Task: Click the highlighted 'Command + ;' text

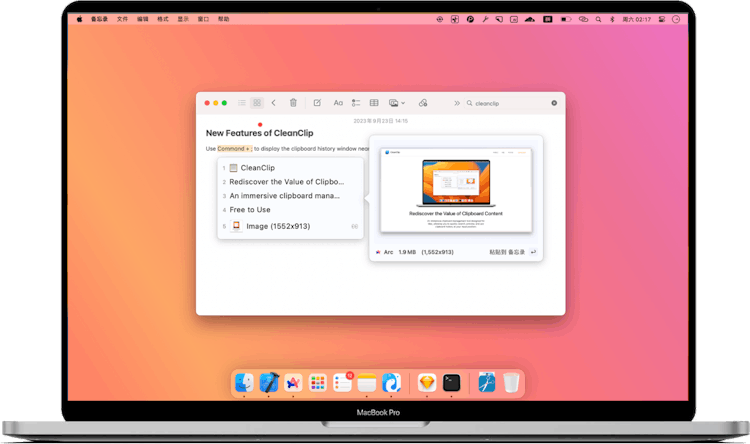Action: (x=234, y=149)
